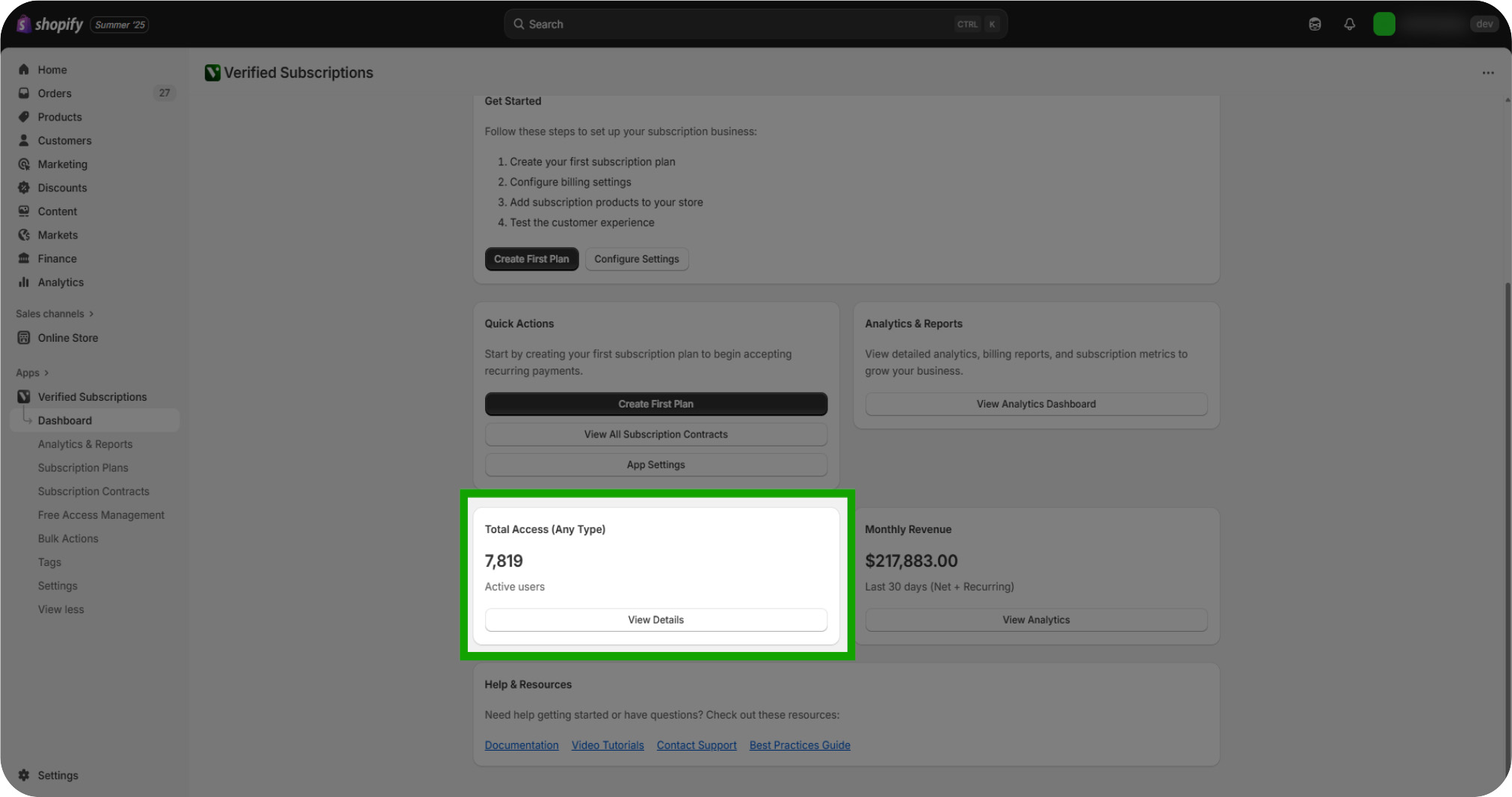This screenshot has width=1512, height=797.
Task: Collapse app menu with View less
Action: (x=61, y=609)
